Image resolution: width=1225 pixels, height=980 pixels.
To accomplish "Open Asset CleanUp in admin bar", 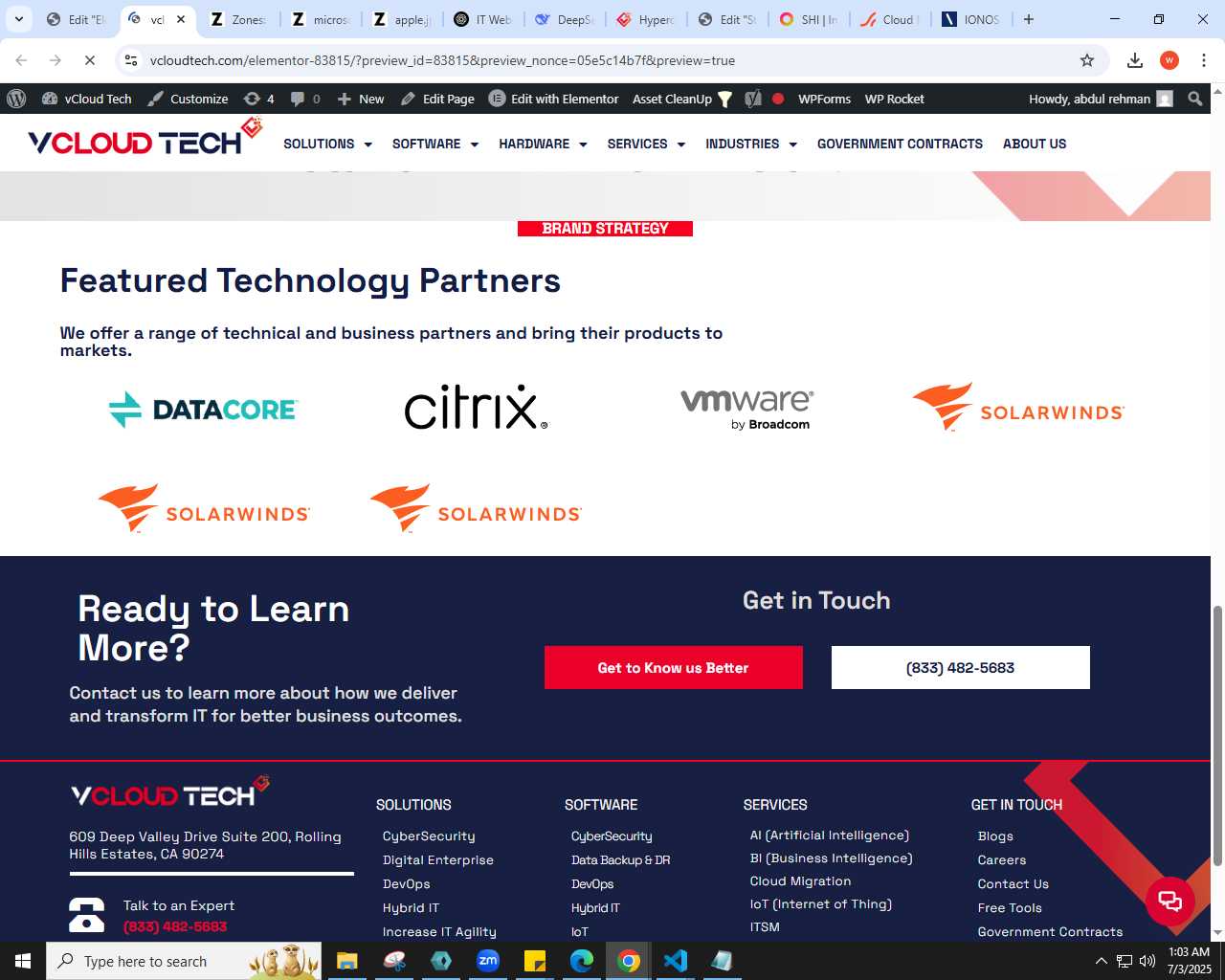I will coord(681,99).
